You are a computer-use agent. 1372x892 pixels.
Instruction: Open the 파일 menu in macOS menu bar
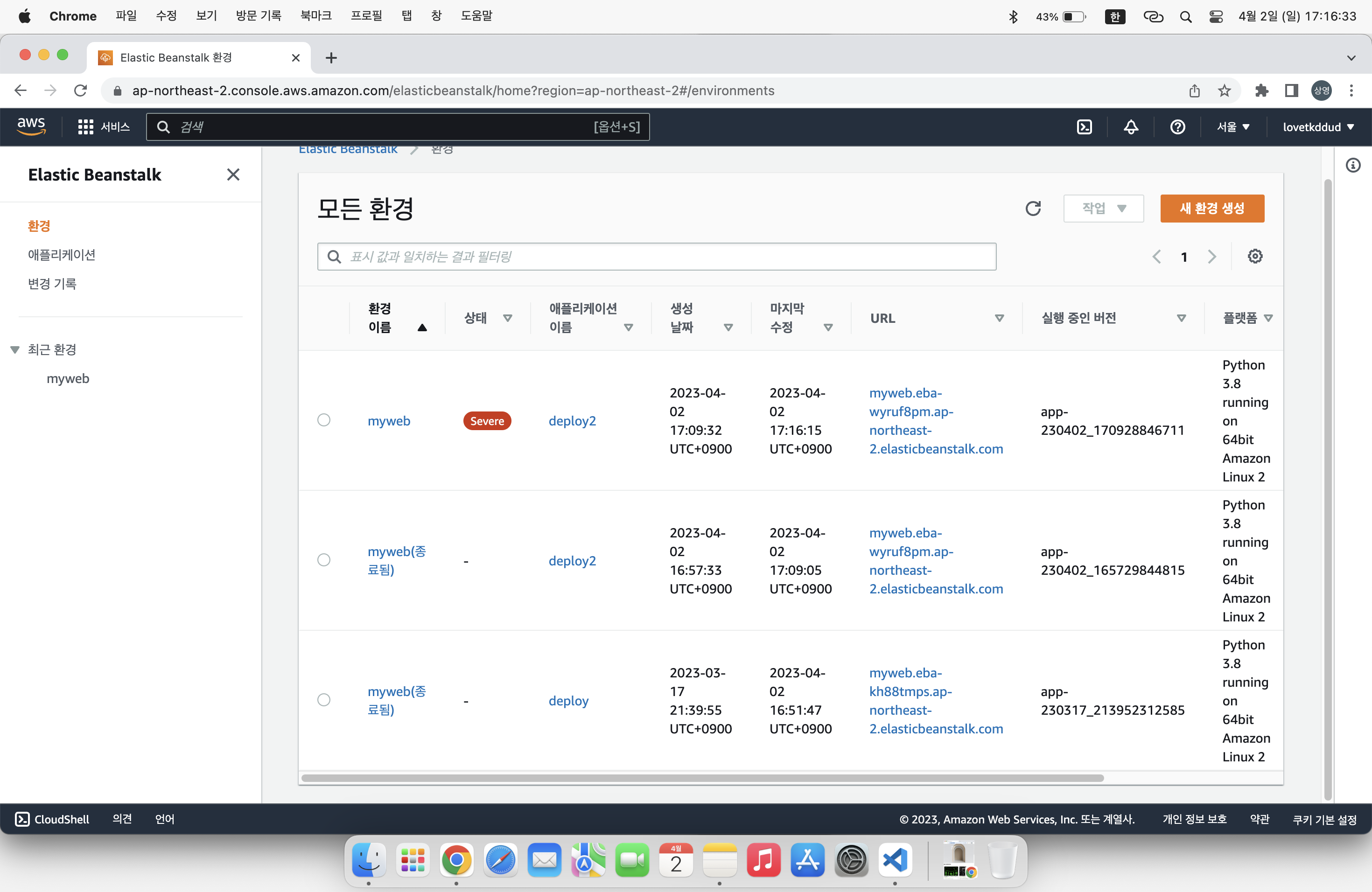[126, 16]
